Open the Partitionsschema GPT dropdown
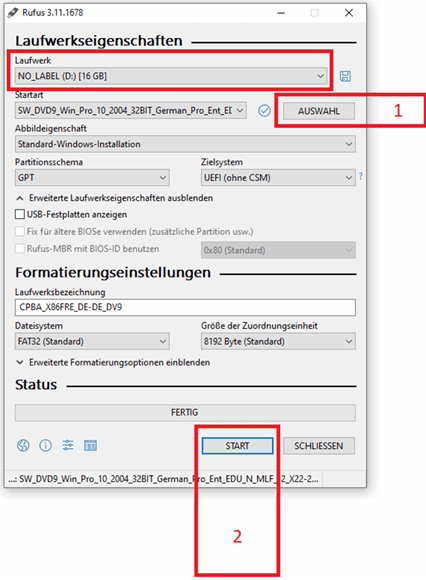The image size is (426, 580). [92, 178]
